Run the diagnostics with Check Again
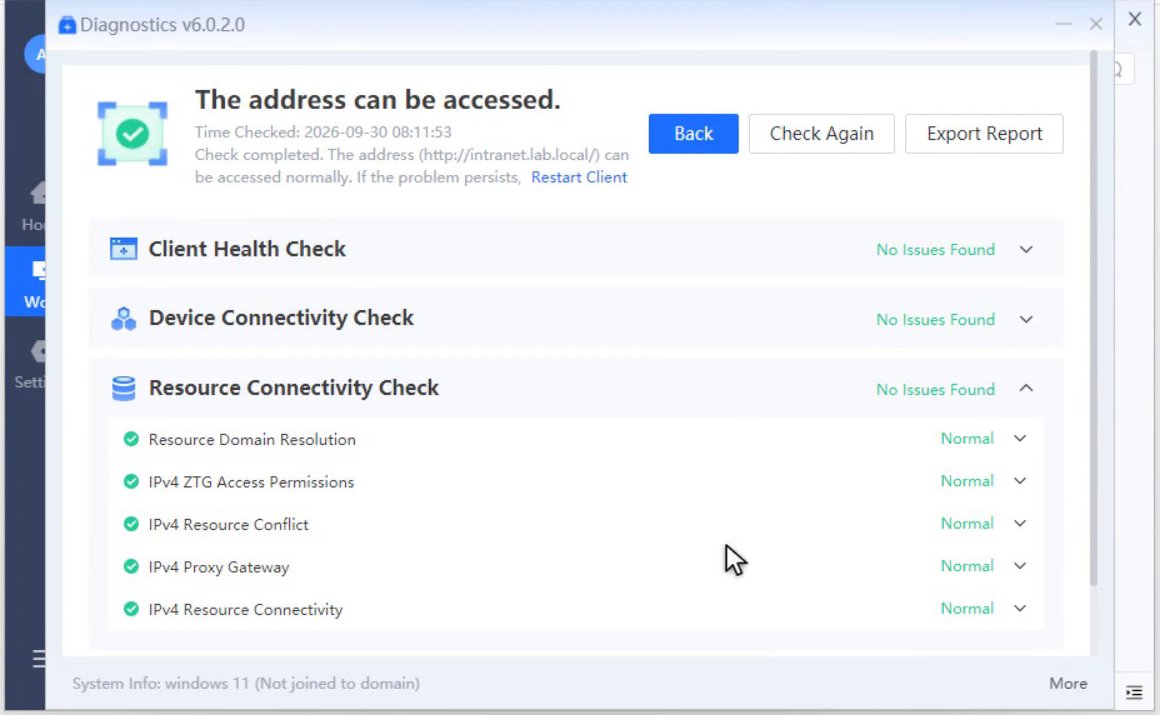This screenshot has height=715, width=1160. (x=821, y=134)
